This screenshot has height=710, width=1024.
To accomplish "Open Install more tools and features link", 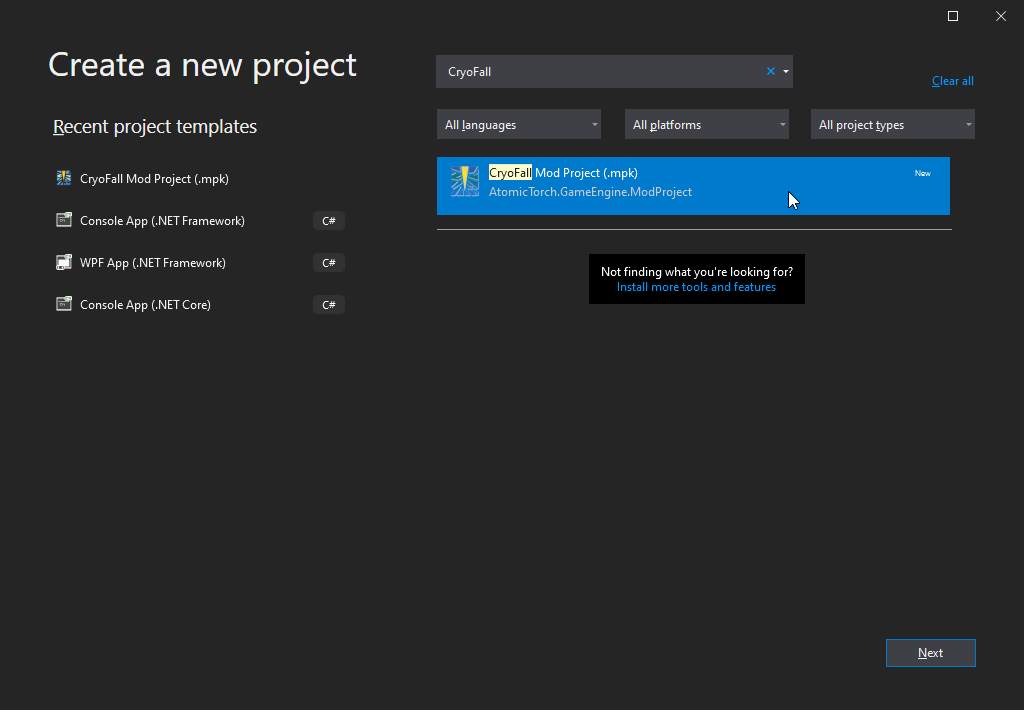I will (x=696, y=287).
